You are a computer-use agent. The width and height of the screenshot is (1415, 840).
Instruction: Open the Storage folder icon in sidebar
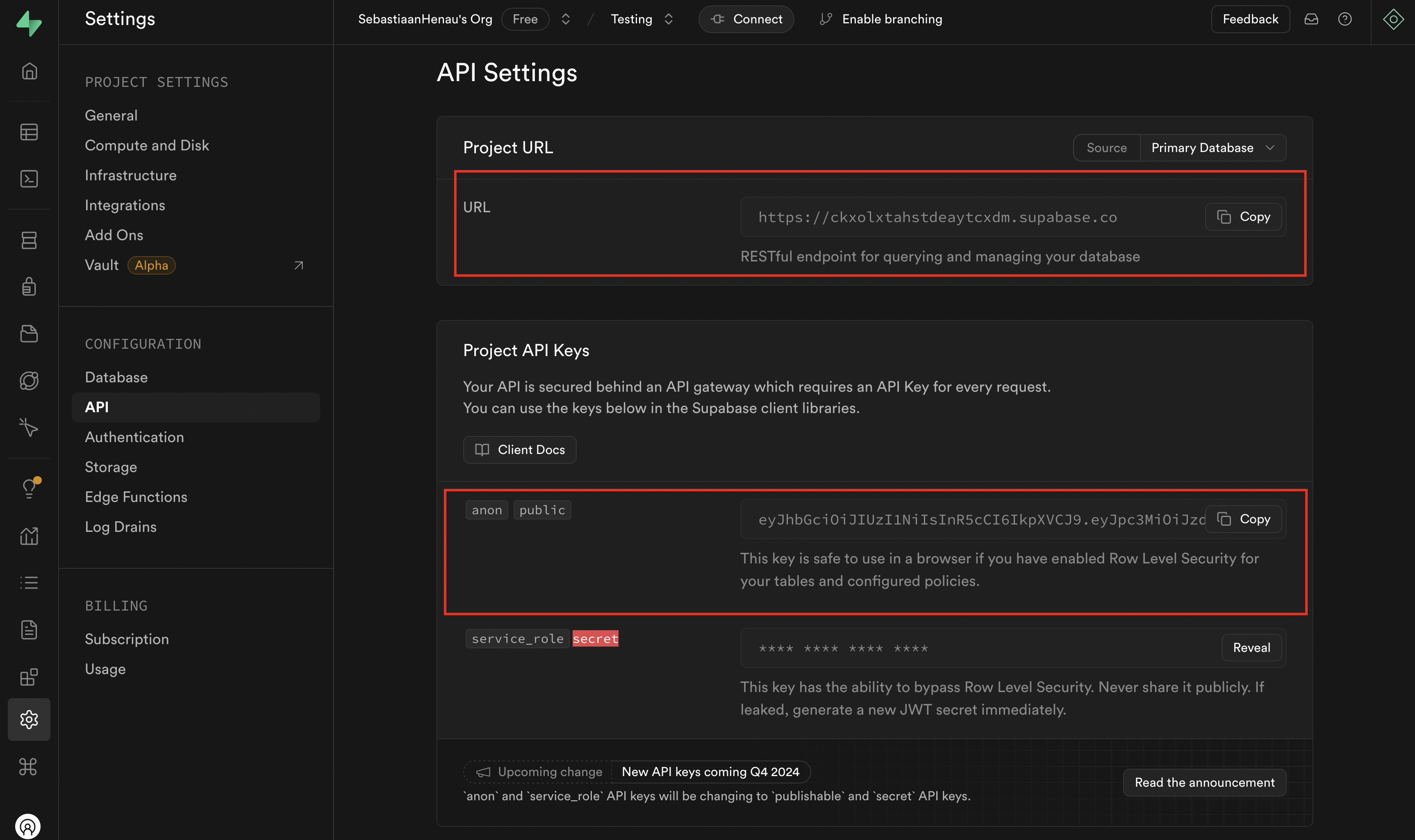tap(29, 334)
